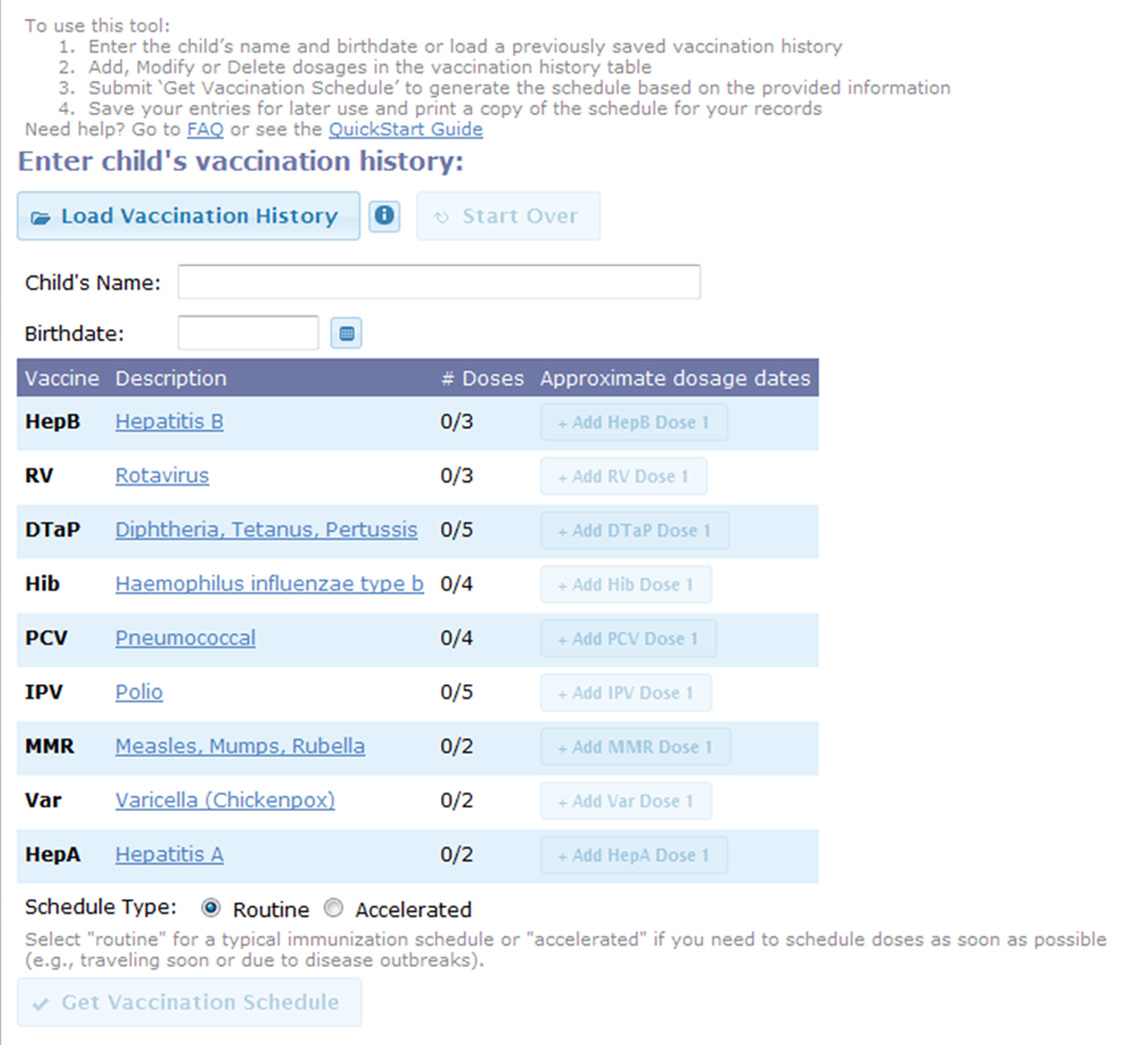This screenshot has width=1140, height=1045.
Task: Add DTaP Dose 1 entry
Action: [635, 531]
